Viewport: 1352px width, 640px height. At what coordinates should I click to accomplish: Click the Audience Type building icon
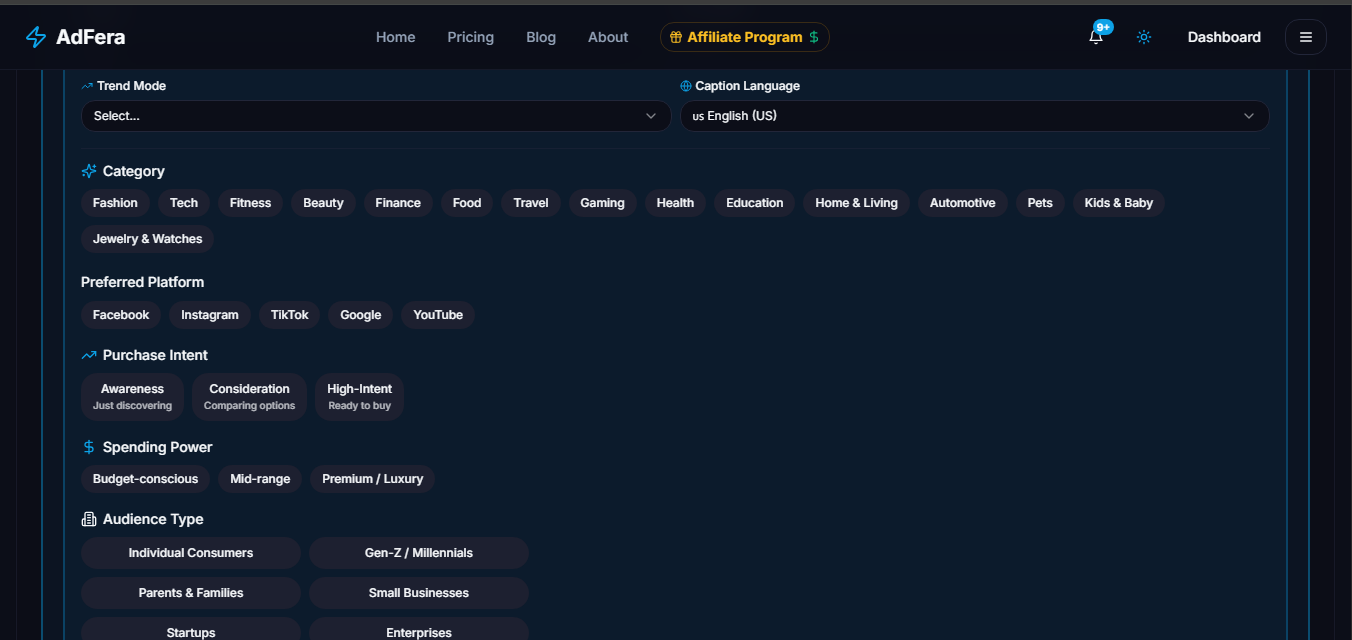(x=89, y=519)
